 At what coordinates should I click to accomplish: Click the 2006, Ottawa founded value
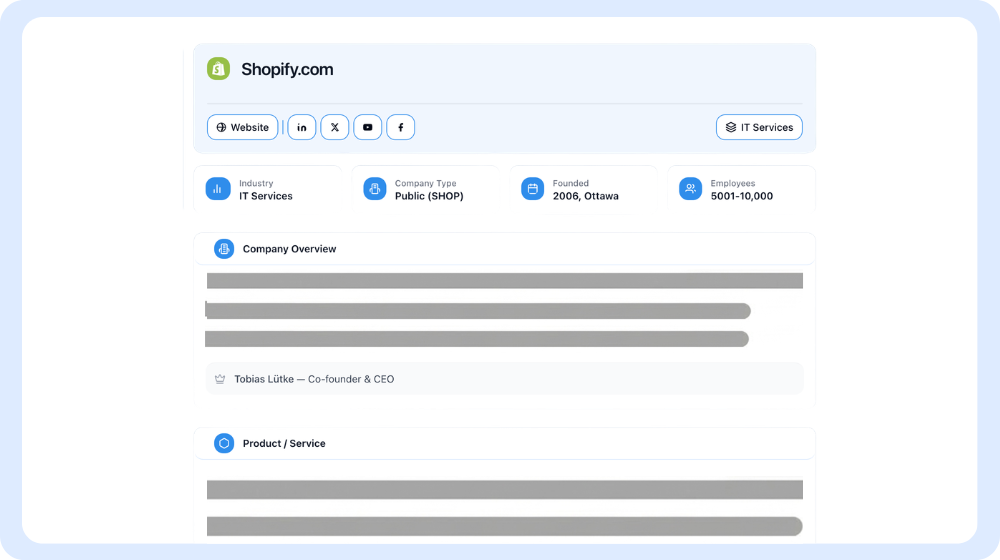point(585,196)
